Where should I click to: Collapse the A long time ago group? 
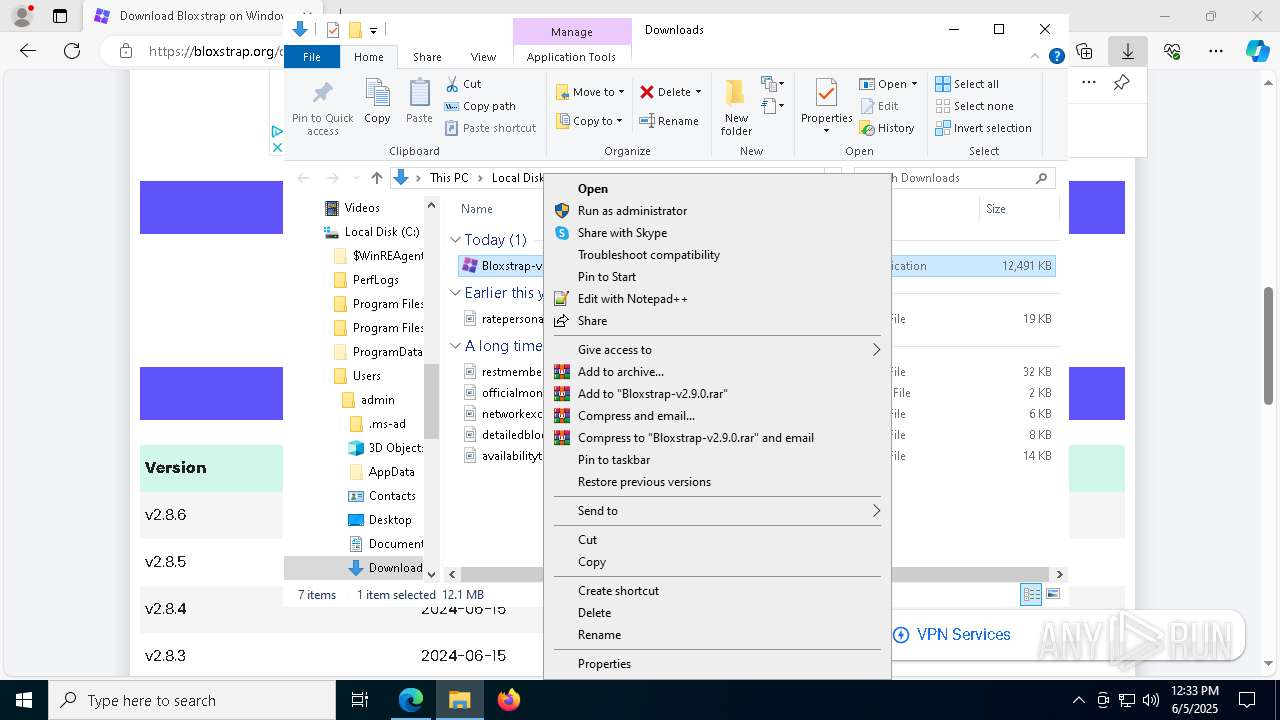tap(455, 346)
